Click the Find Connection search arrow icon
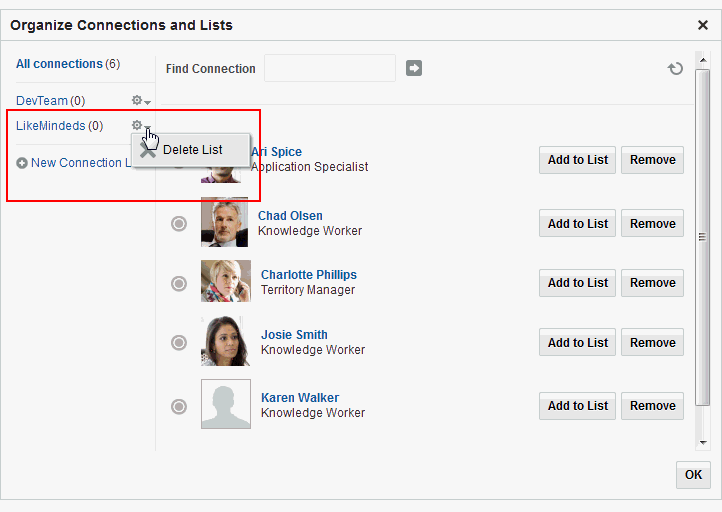The image size is (722, 512). tap(413, 69)
